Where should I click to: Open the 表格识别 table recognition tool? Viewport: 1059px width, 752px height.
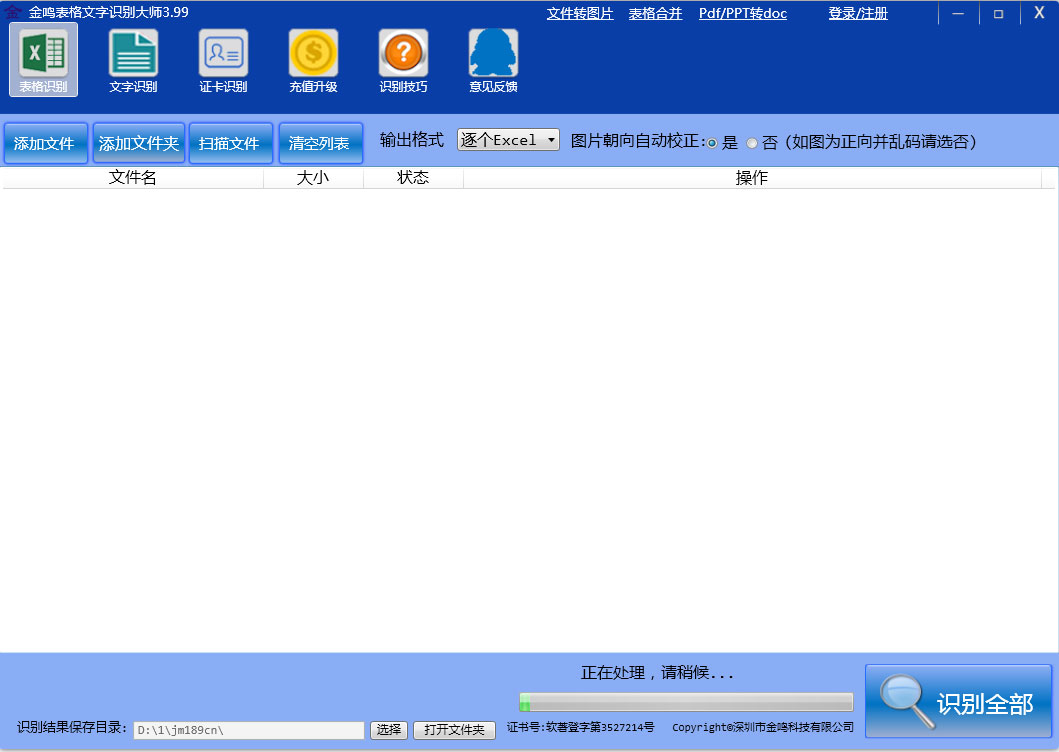coord(43,60)
